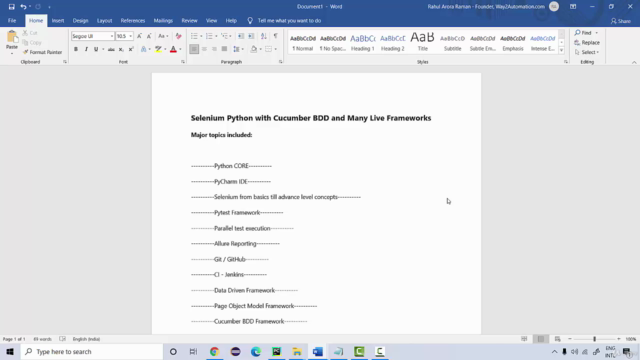This screenshot has height=360, width=640.
Task: Open the File tab
Action: (12, 21)
